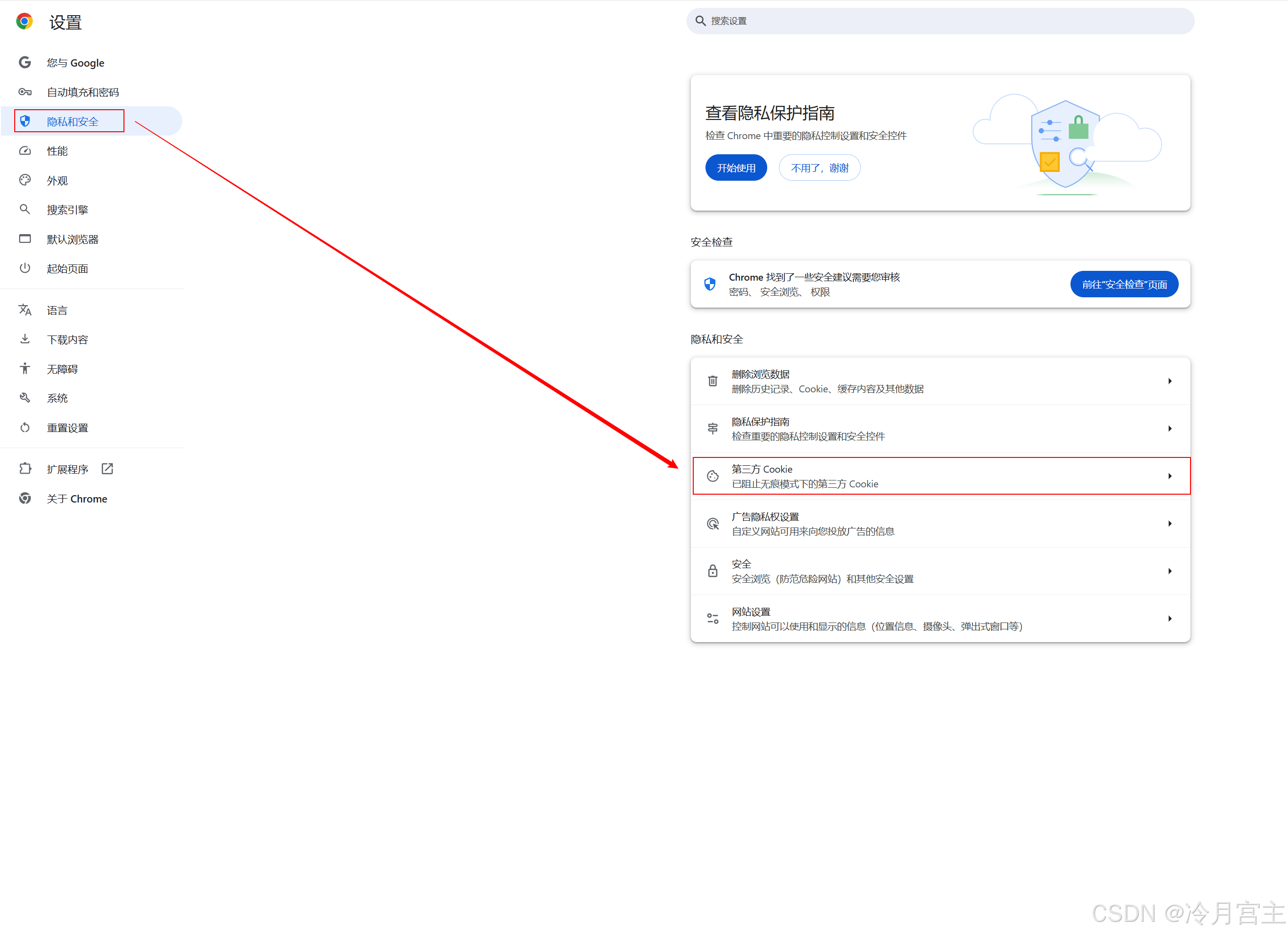The height and width of the screenshot is (934, 1288).
Task: Open the 语言 settings section
Action: pyautogui.click(x=57, y=311)
